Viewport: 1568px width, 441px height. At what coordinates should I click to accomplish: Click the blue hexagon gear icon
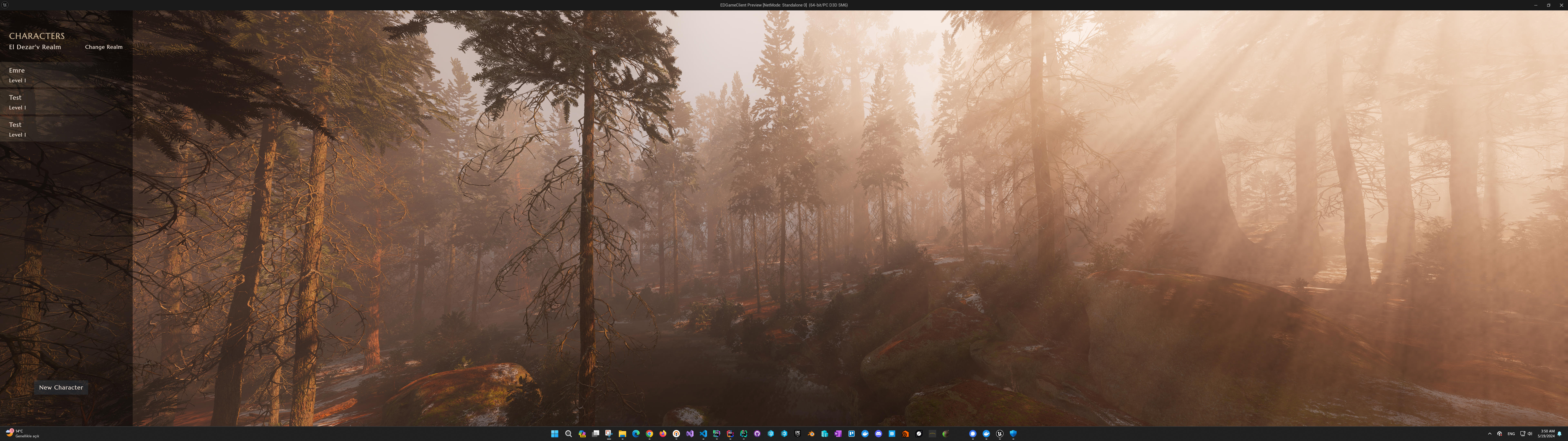[x=784, y=434]
